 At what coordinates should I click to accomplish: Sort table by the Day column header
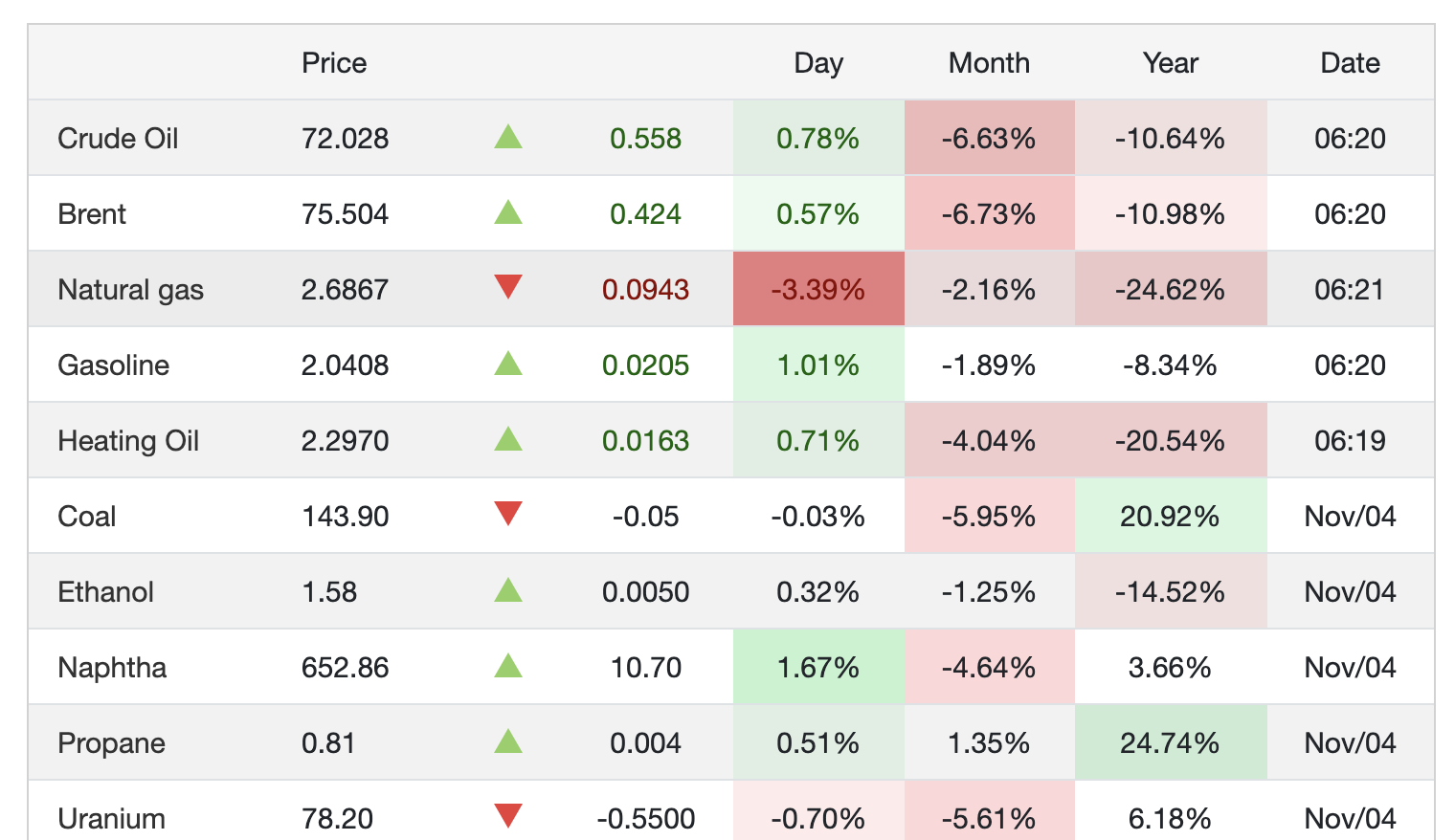point(818,63)
